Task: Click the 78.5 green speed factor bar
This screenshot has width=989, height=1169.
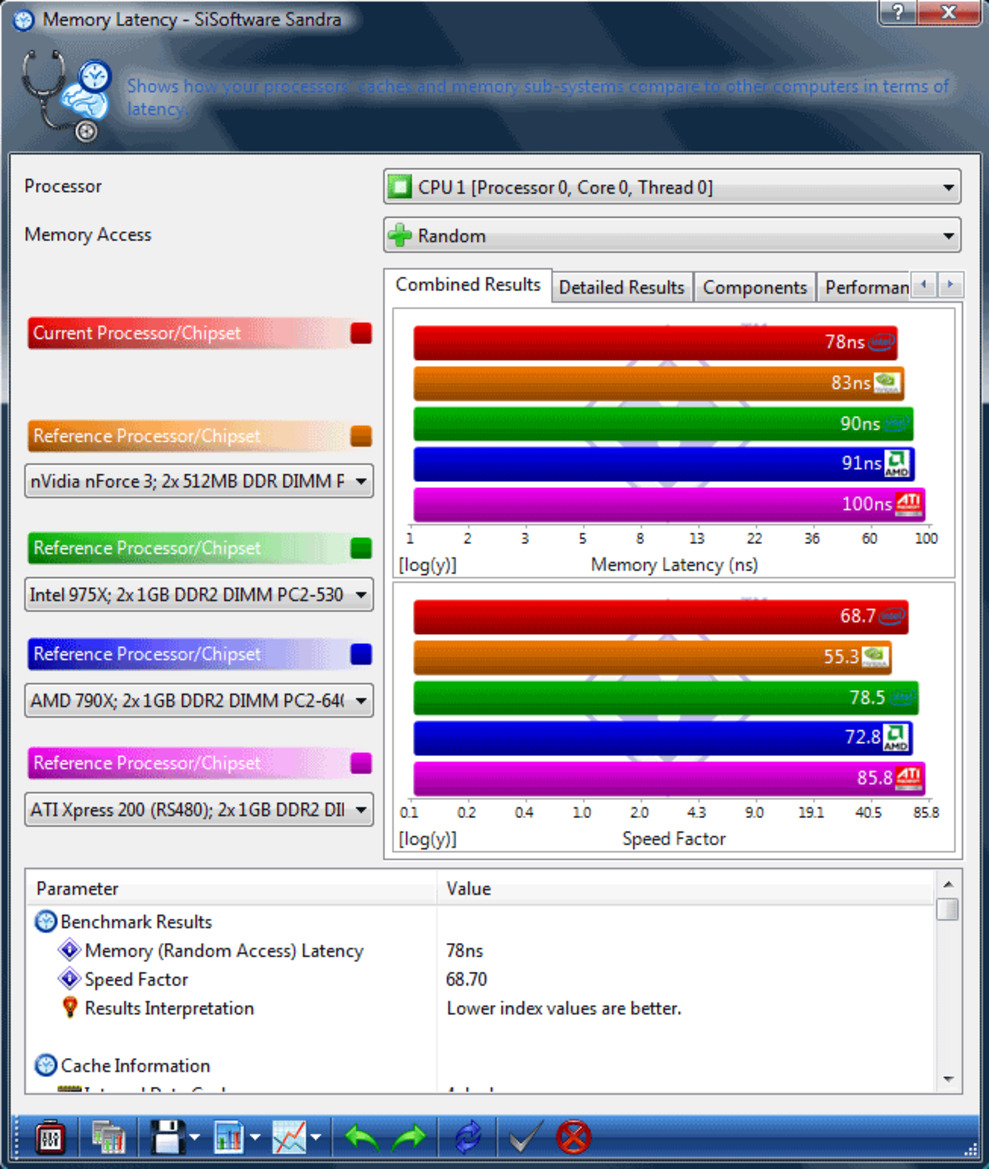Action: (x=666, y=698)
